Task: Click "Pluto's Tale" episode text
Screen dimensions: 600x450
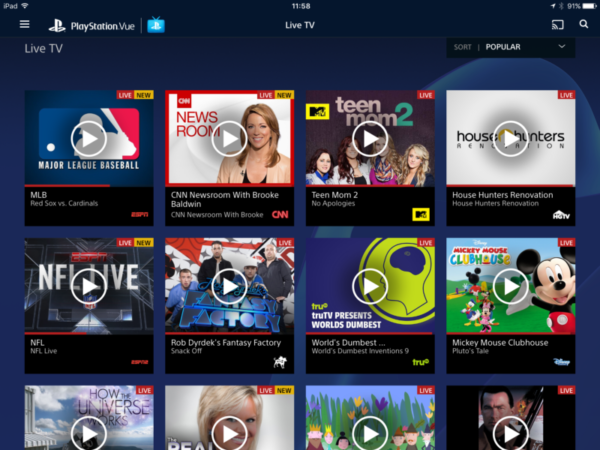Action: 470,351
